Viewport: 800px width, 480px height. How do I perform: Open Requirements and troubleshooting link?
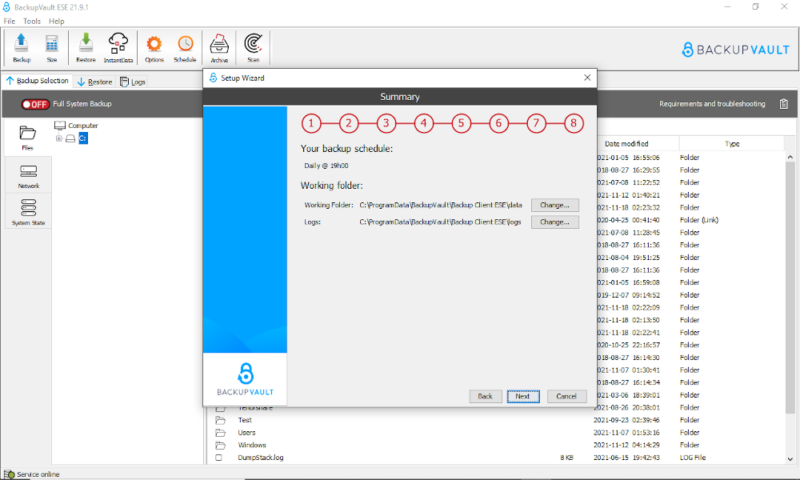[x=712, y=104]
